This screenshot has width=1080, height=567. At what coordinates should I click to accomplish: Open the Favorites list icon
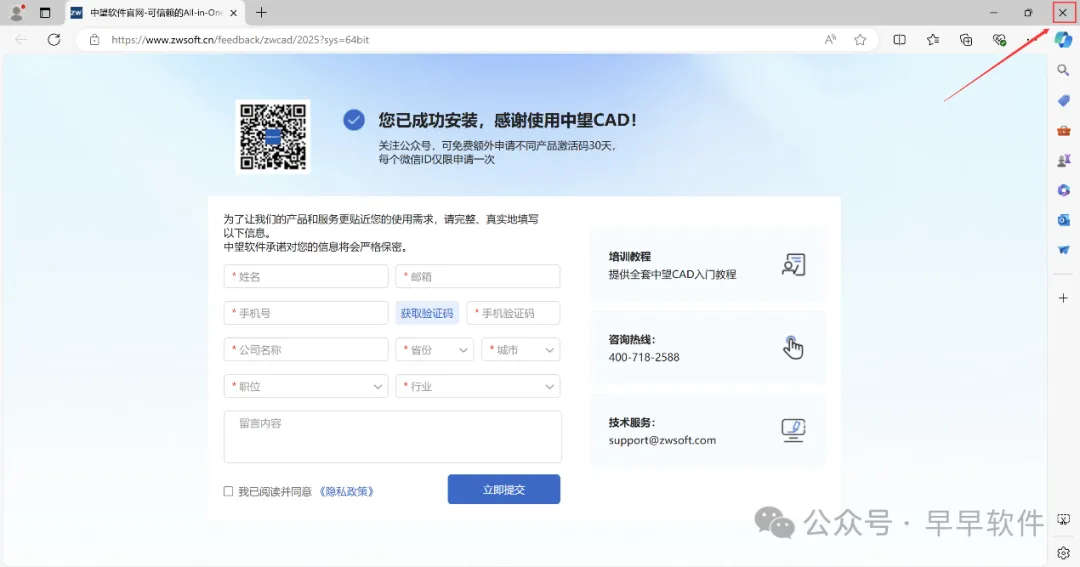point(933,40)
